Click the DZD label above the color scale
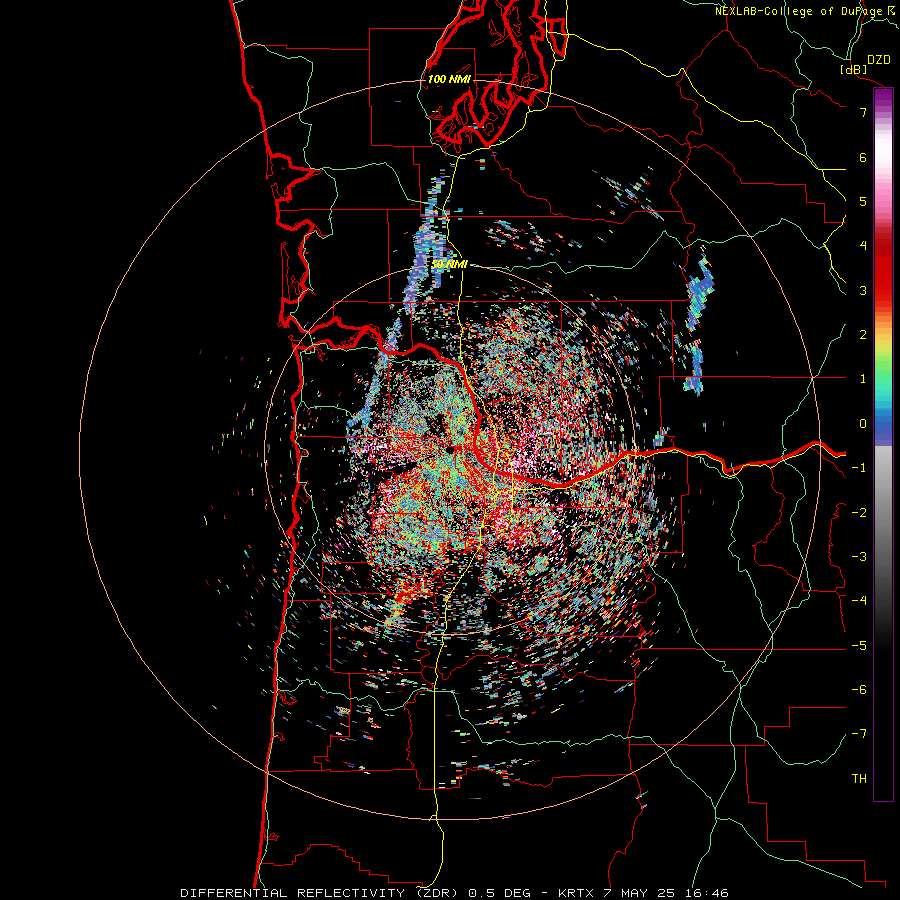900x900 pixels. click(x=879, y=60)
